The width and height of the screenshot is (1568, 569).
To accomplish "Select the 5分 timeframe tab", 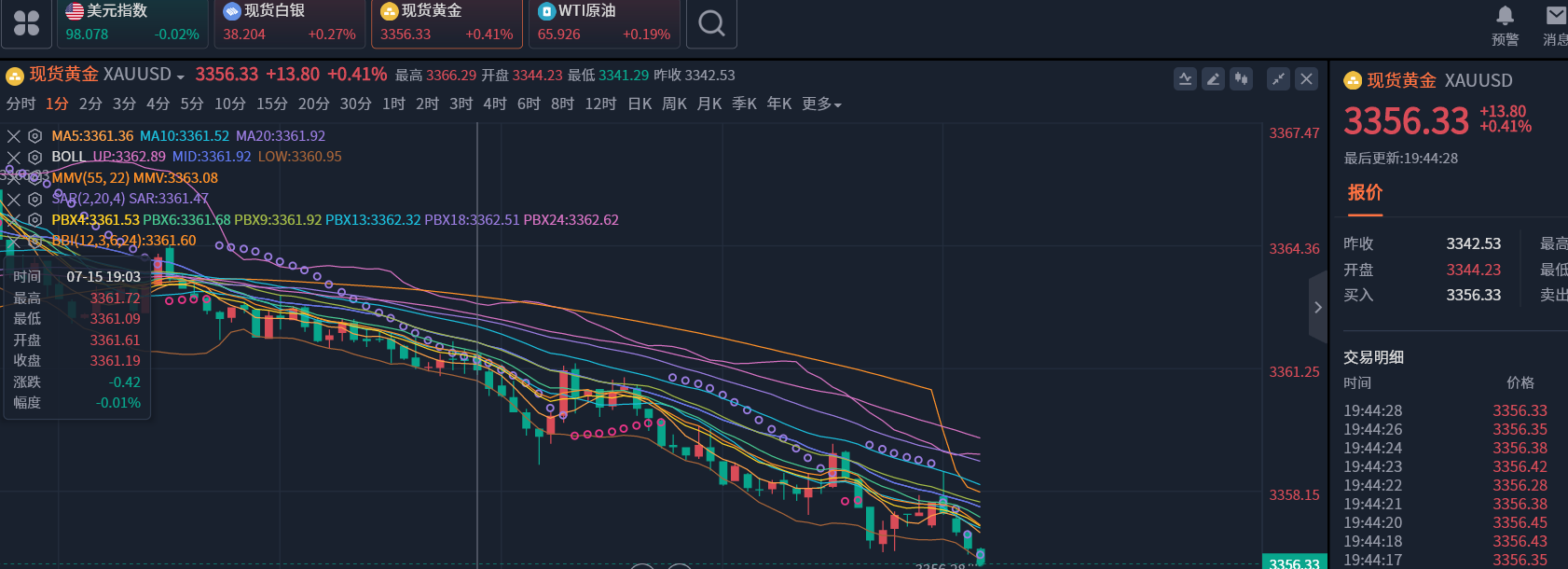I will (192, 104).
